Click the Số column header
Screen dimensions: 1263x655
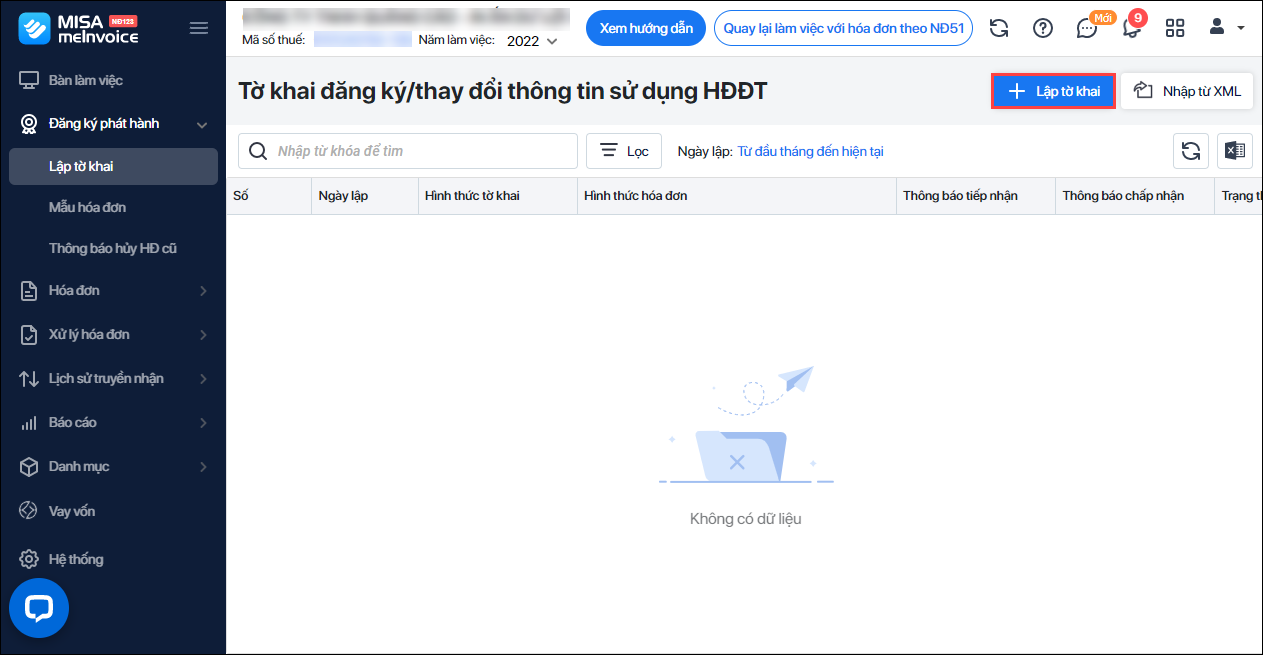click(269, 196)
